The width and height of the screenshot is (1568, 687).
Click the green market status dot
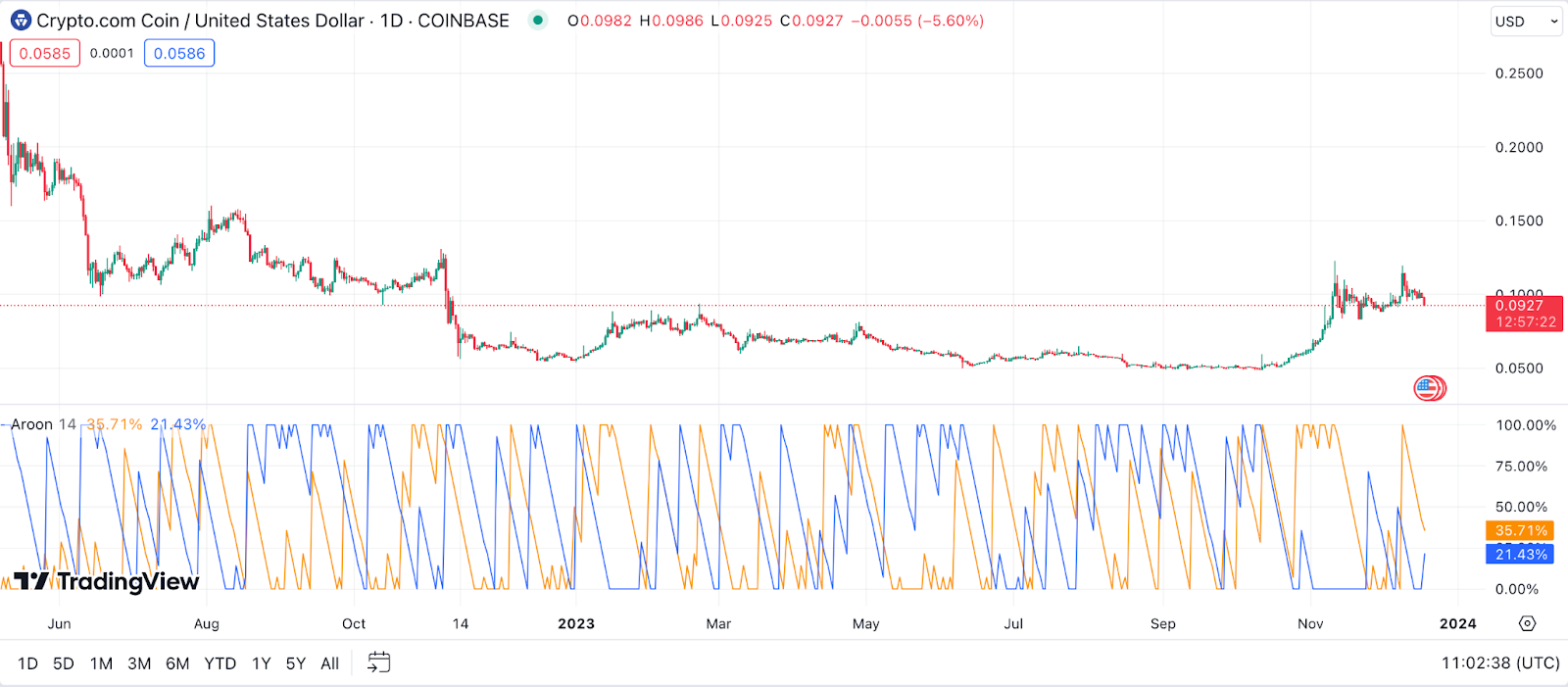click(538, 20)
